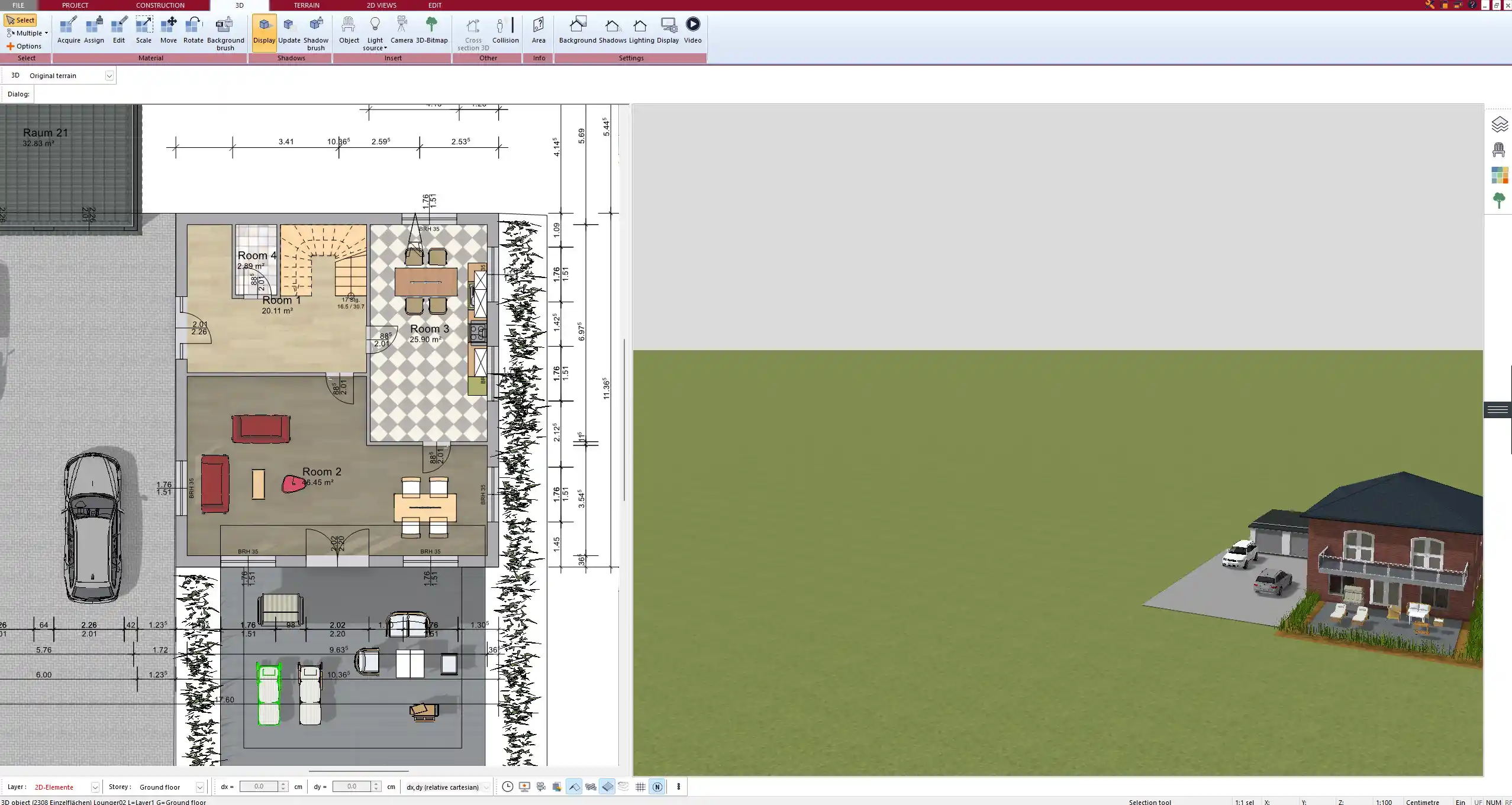Open the materials color catalog panel
Image resolution: width=1512 pixels, height=805 pixels.
coord(1499,174)
